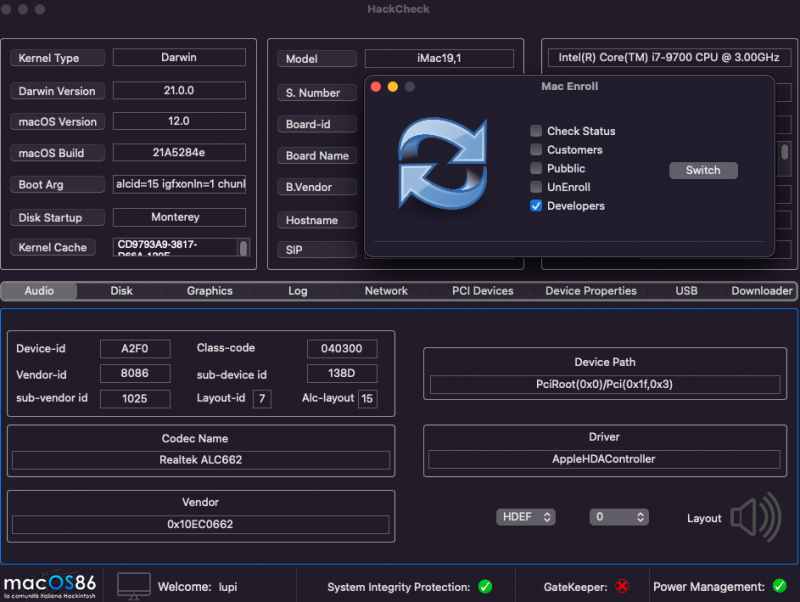Open the HDEF dropdown
Image resolution: width=800 pixels, height=602 pixels.
pos(526,517)
